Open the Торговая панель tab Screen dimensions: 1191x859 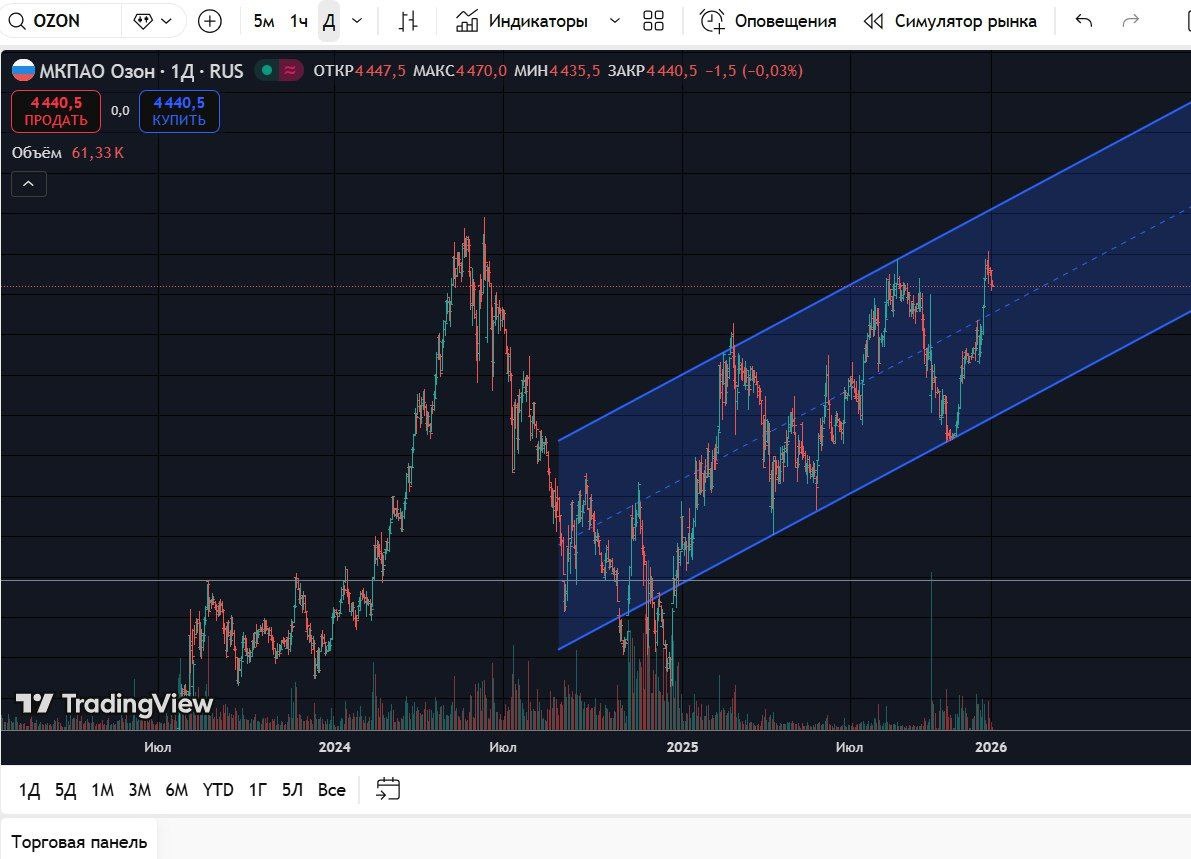pyautogui.click(x=79, y=842)
